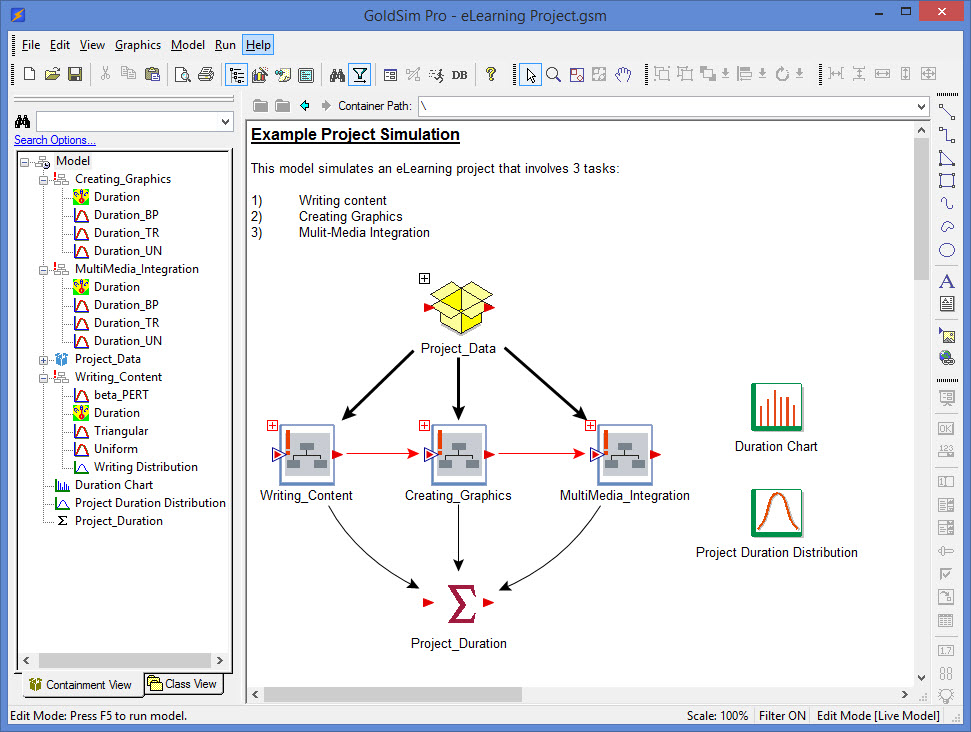Image resolution: width=971 pixels, height=732 pixels.
Task: Open the Graphics menu
Action: tap(137, 45)
